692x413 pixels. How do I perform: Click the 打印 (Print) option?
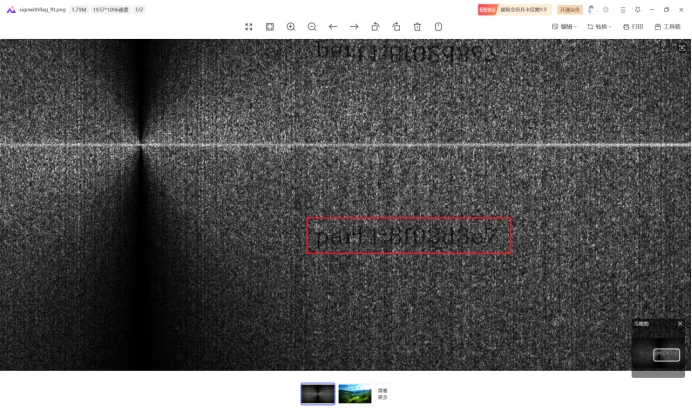tap(633, 27)
